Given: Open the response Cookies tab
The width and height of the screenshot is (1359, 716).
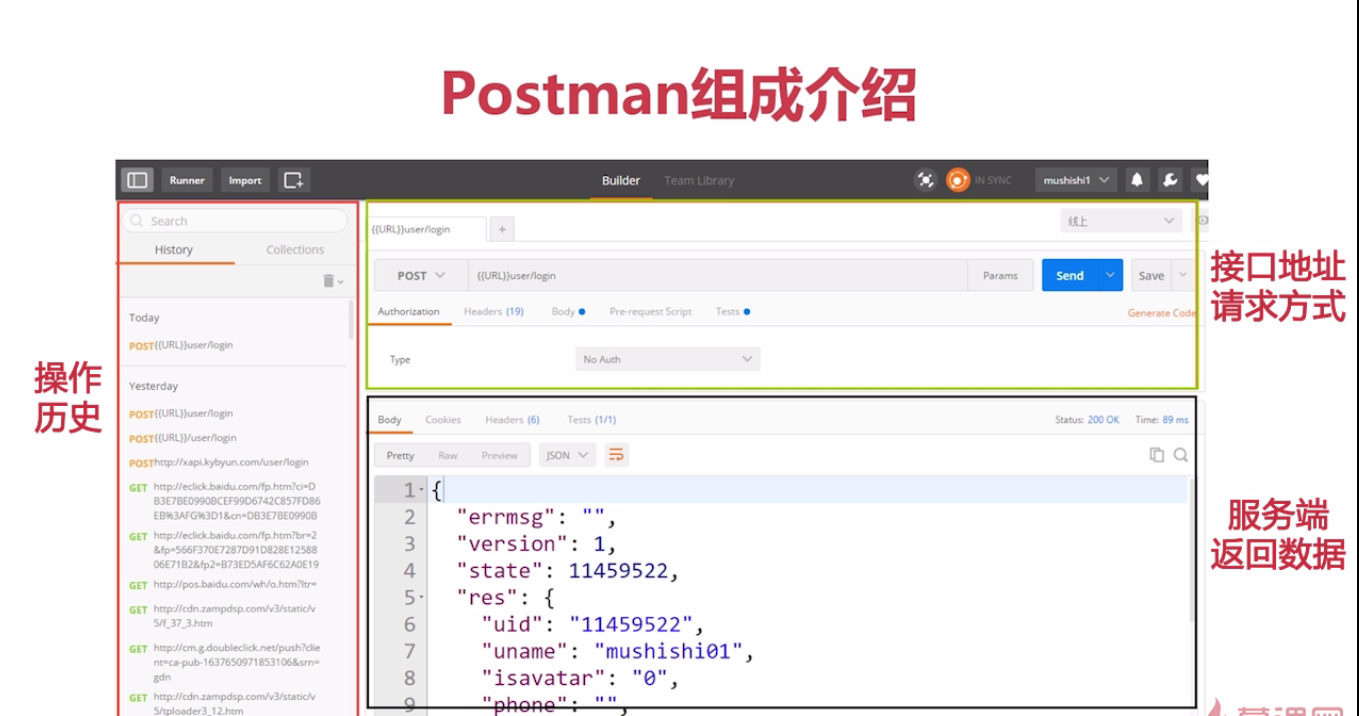Looking at the screenshot, I should click(443, 419).
